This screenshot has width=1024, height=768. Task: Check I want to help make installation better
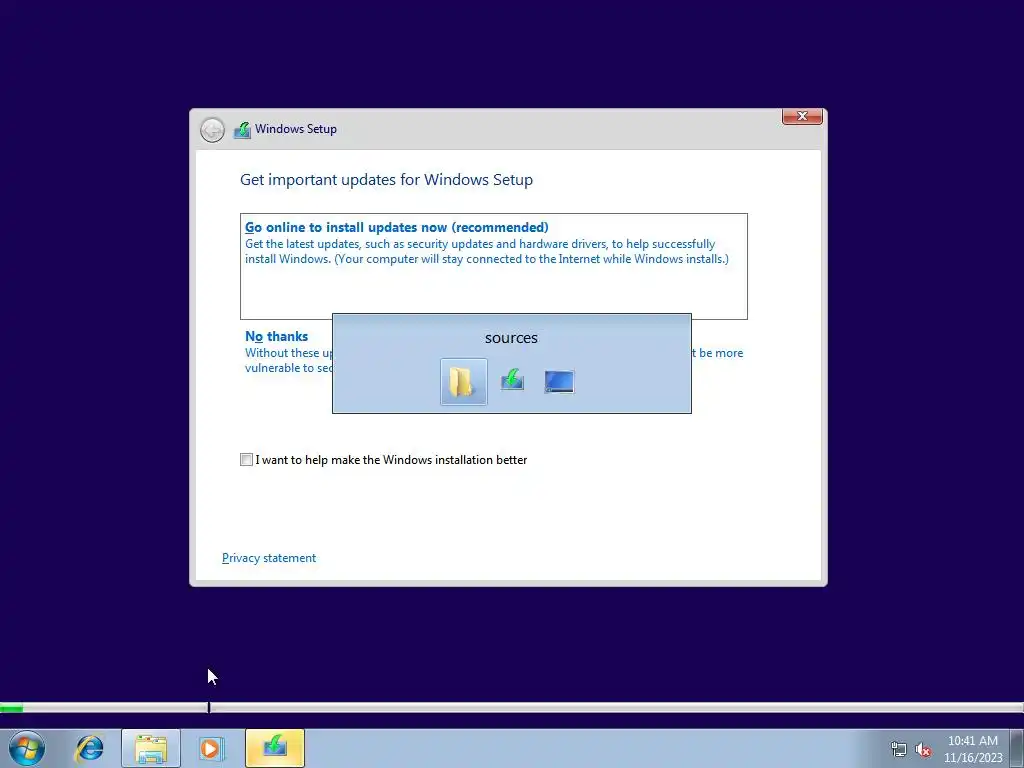(x=246, y=460)
